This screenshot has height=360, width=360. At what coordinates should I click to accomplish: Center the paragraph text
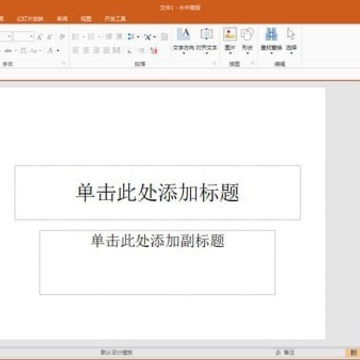pyautogui.click(x=86, y=51)
